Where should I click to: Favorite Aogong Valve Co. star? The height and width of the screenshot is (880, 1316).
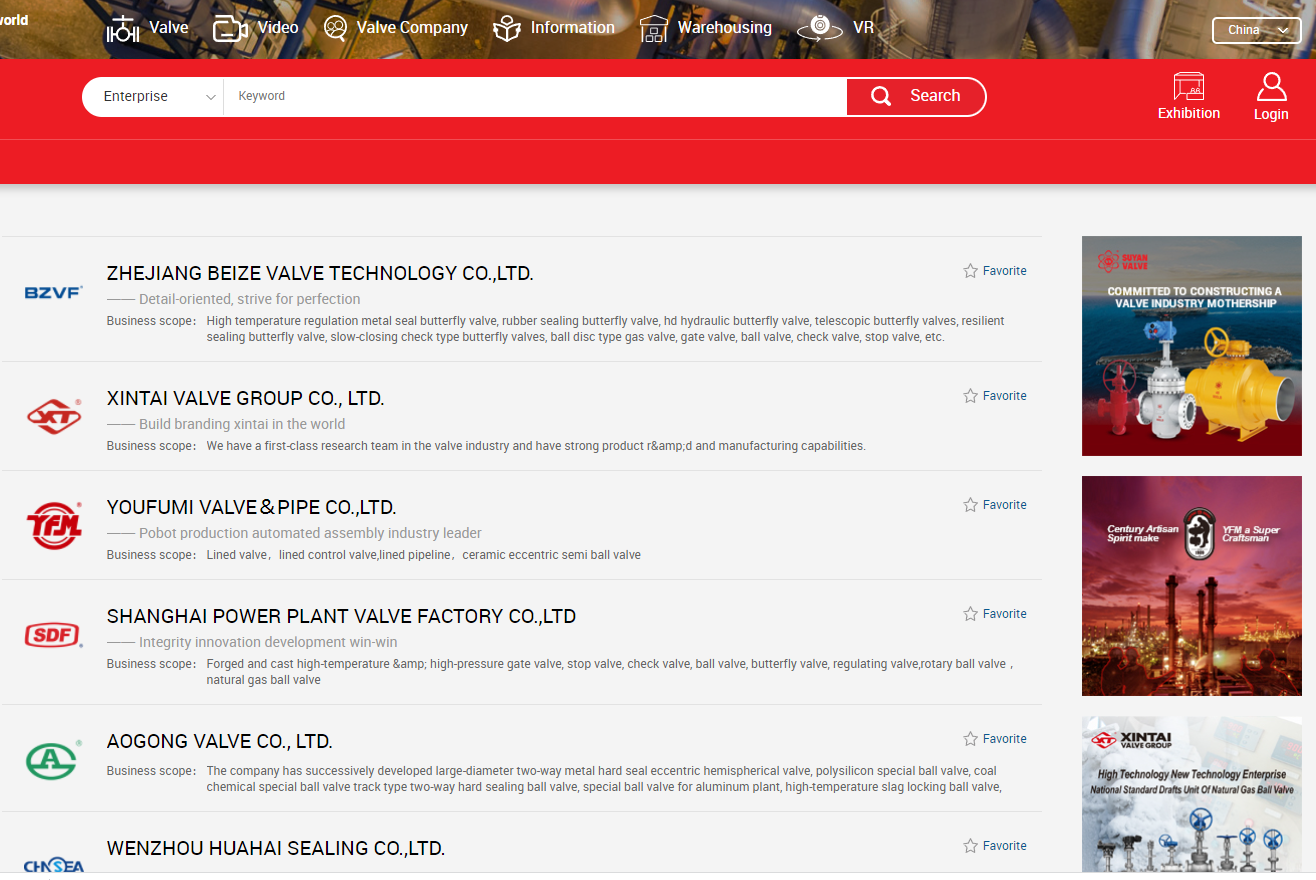click(x=970, y=739)
